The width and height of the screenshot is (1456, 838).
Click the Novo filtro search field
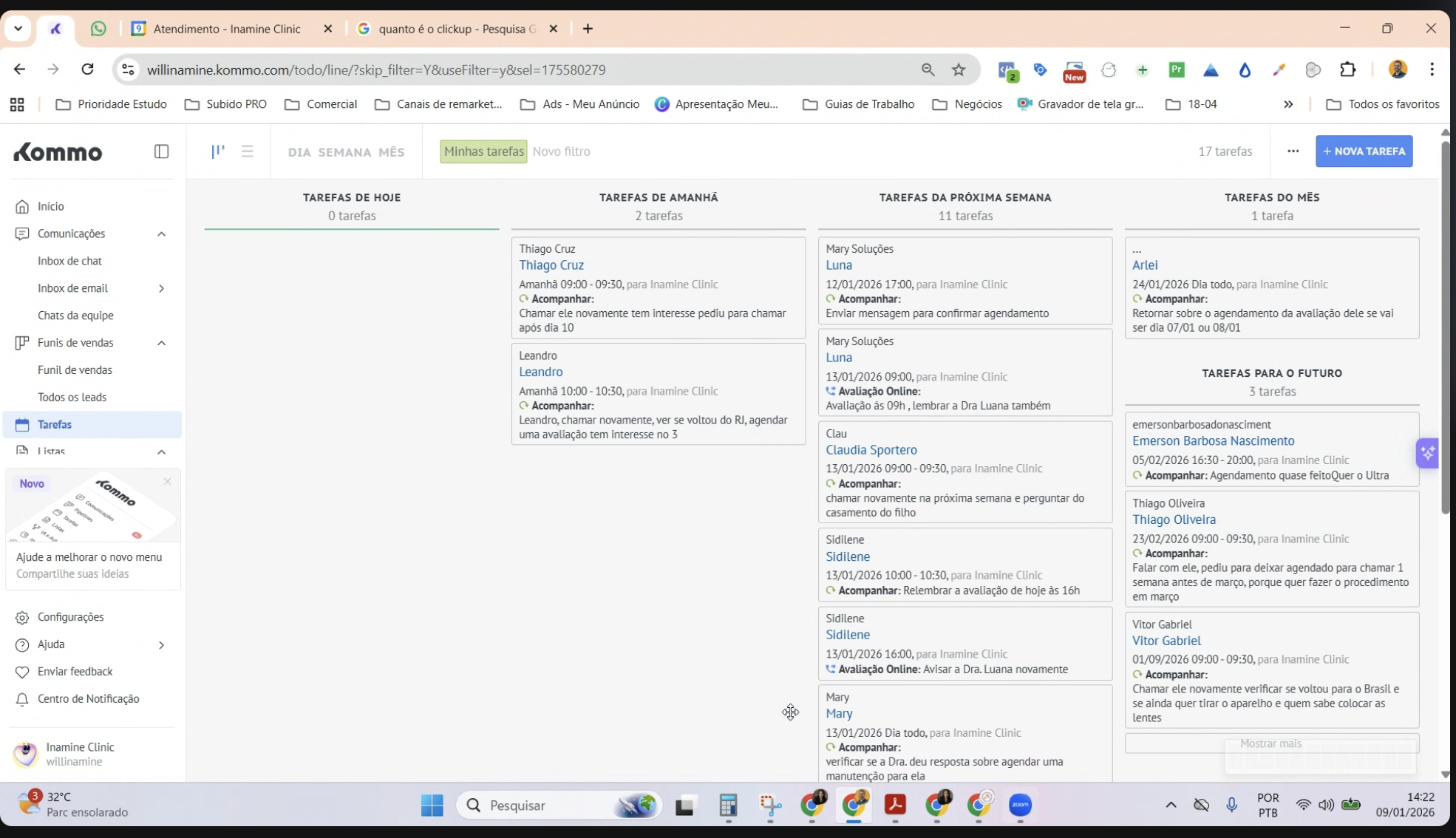562,151
